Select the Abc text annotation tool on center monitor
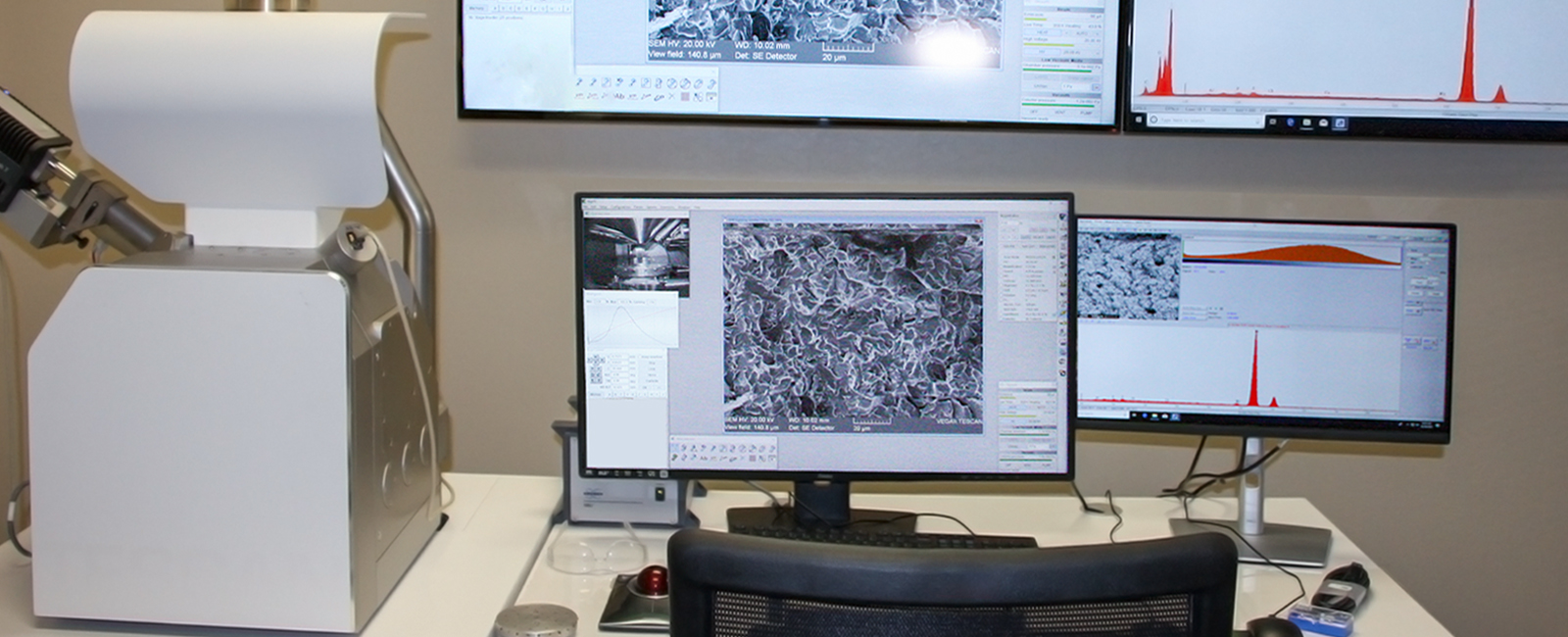 704,458
